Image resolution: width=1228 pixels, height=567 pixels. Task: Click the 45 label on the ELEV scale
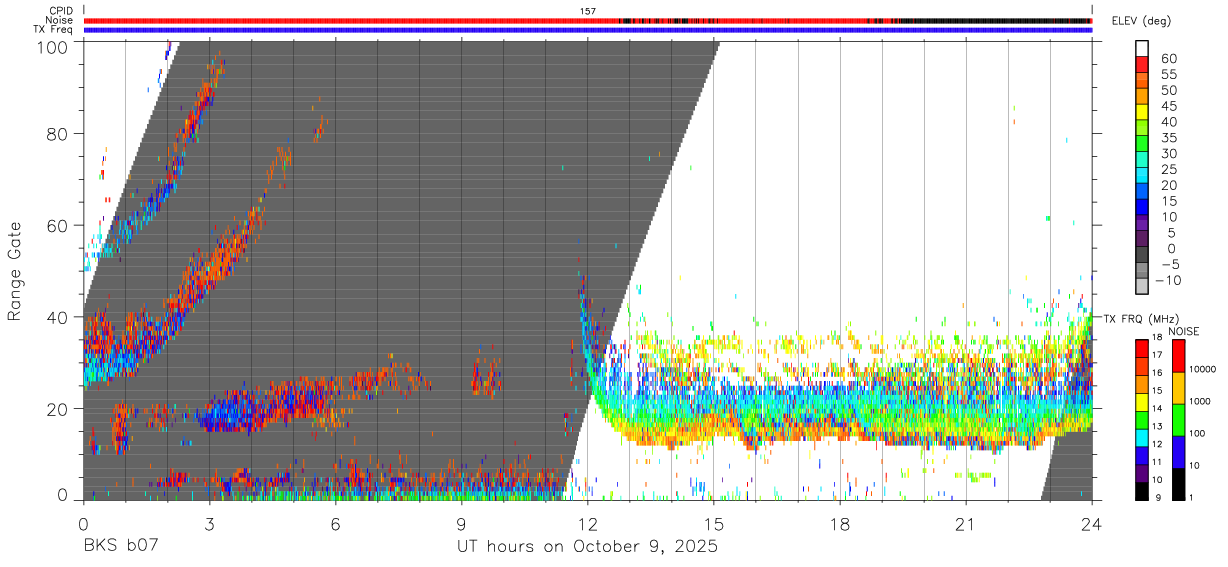click(x=1167, y=105)
